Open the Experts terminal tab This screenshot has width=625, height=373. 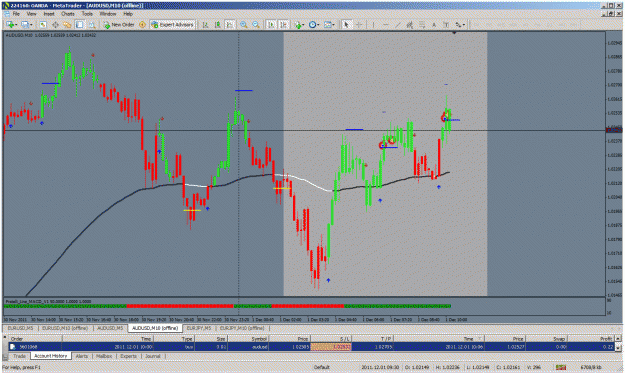[128, 356]
